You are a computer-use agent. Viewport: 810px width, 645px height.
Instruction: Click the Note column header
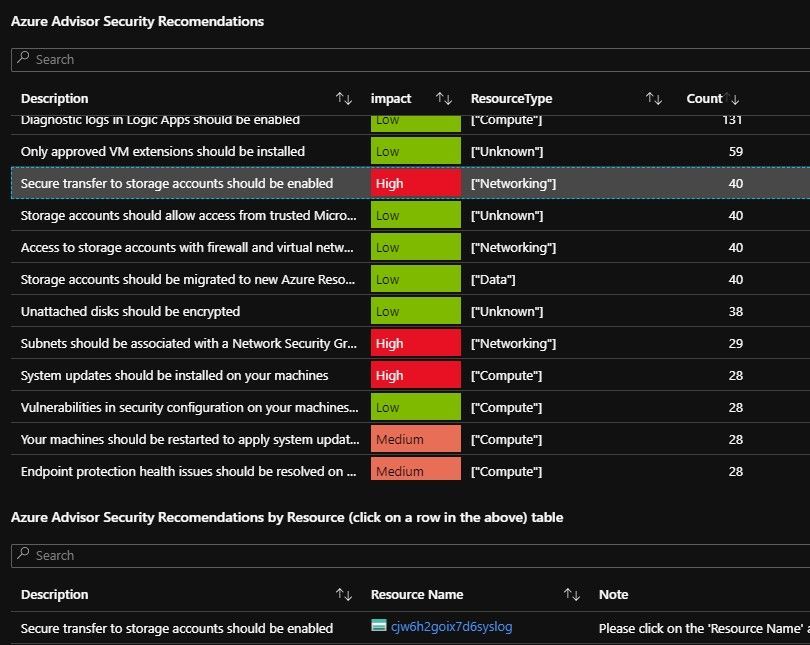(614, 595)
